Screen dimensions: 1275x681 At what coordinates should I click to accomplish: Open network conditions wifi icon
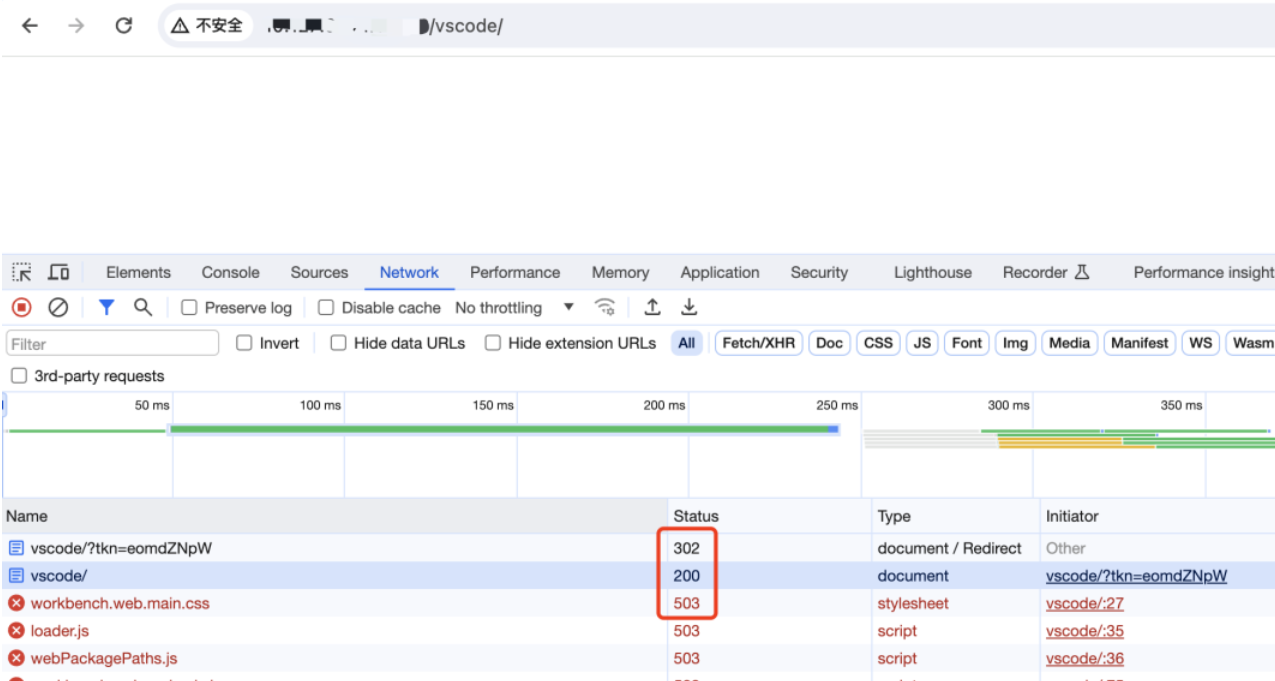point(604,307)
